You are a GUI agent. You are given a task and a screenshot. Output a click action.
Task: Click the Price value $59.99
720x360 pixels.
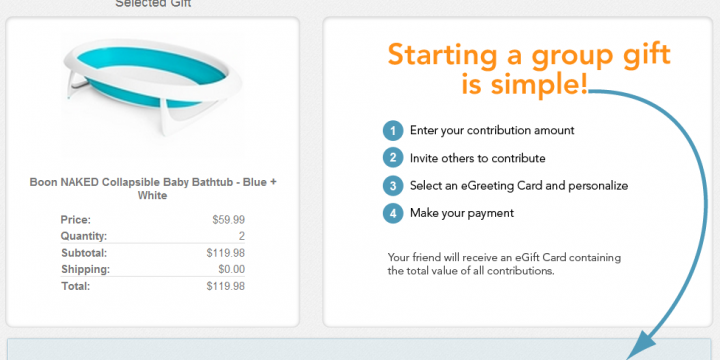click(228, 220)
